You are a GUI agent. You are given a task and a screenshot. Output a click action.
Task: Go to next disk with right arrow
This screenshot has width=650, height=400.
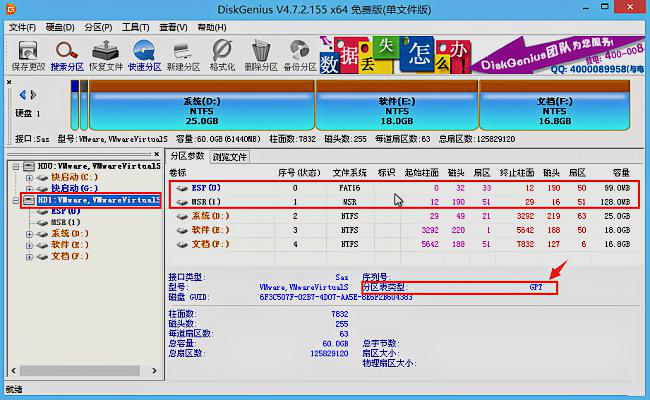tap(34, 95)
